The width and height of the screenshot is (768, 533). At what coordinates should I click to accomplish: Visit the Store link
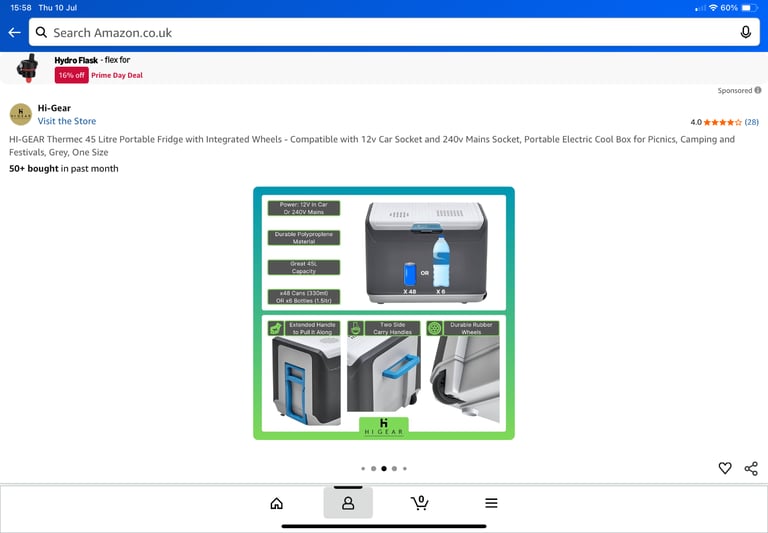coord(67,121)
